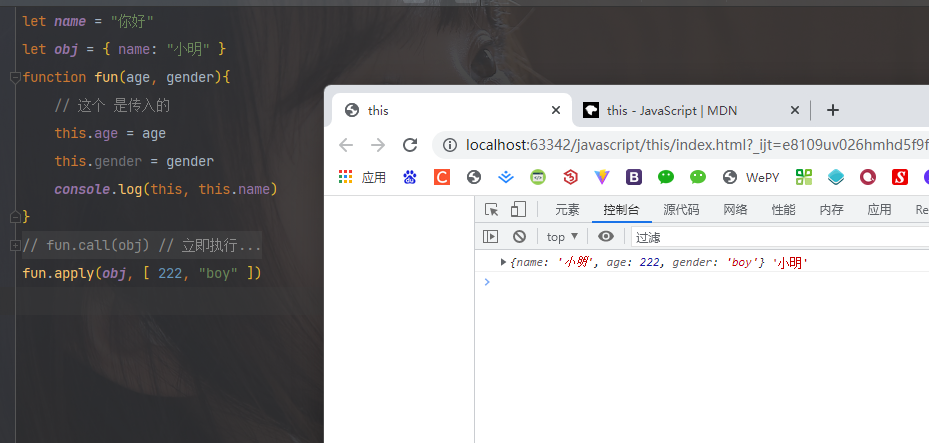Open the Vite bookmark icon
This screenshot has height=443, width=929.
pos(602,177)
